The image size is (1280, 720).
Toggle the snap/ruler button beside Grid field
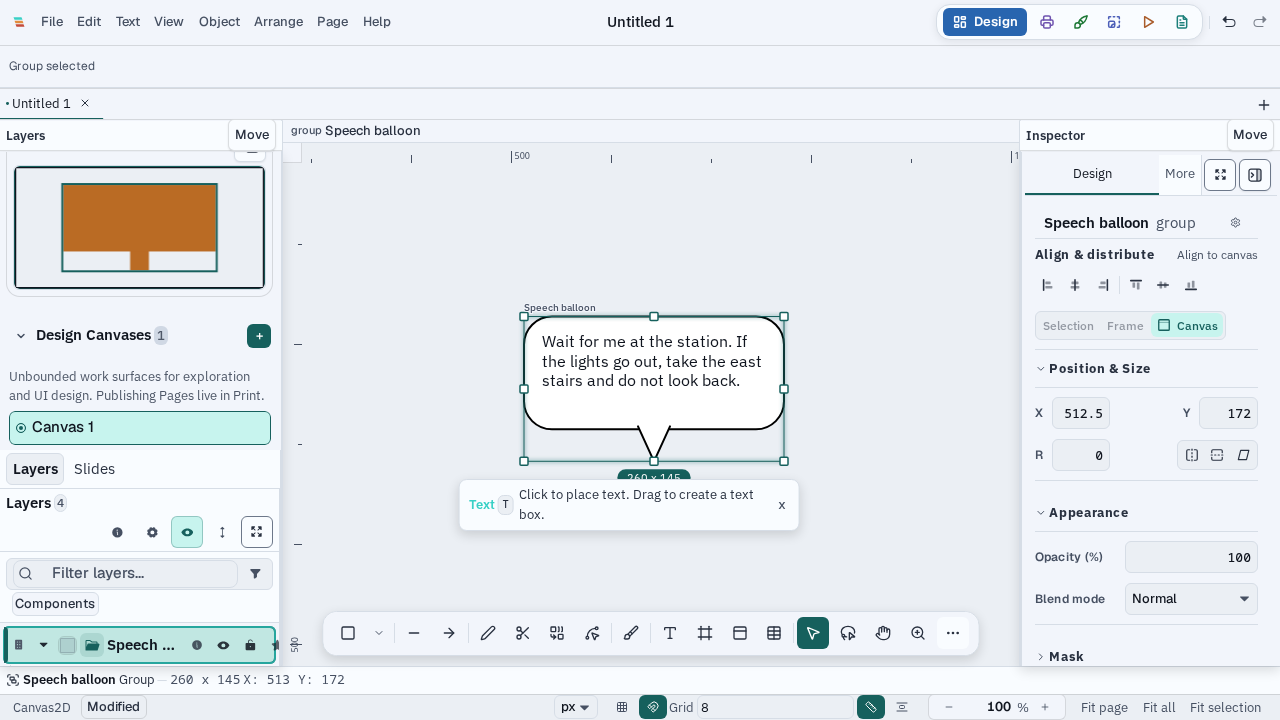pyautogui.click(x=871, y=707)
